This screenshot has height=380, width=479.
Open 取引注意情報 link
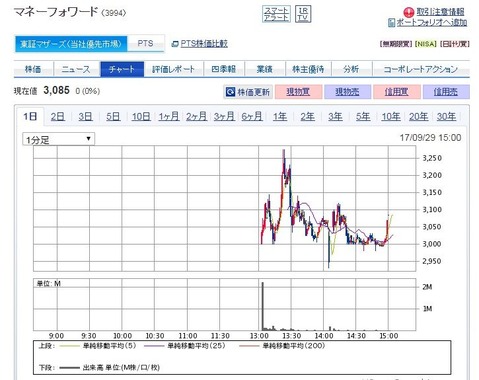[440, 12]
